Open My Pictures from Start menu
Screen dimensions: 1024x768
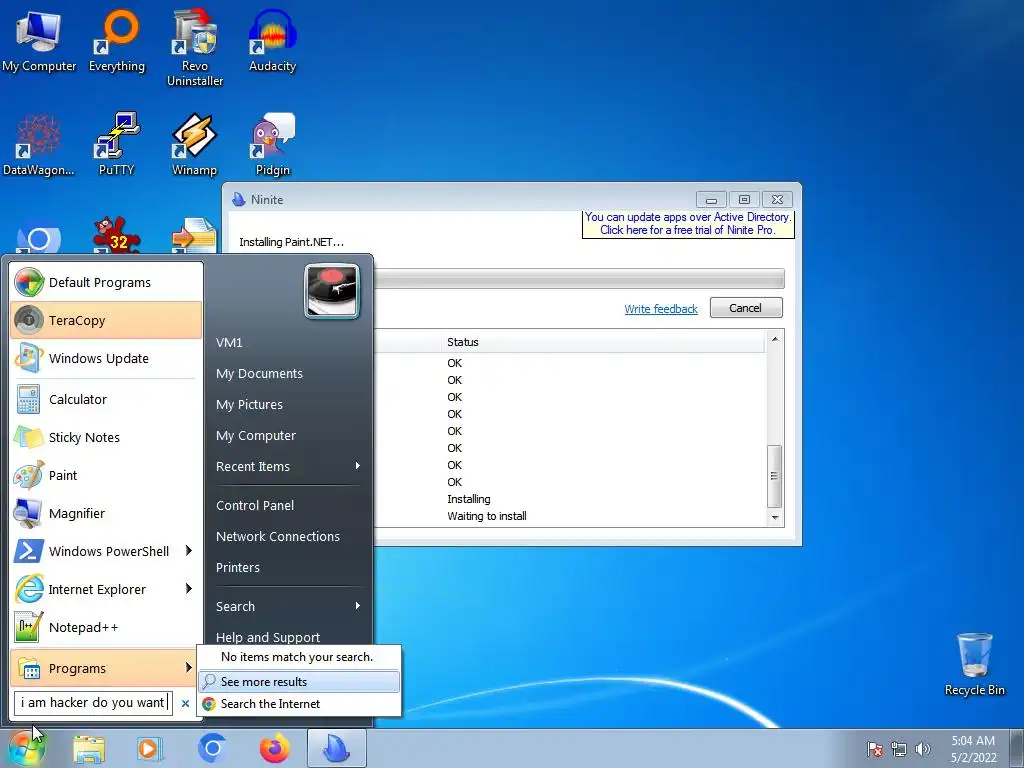[288, 404]
